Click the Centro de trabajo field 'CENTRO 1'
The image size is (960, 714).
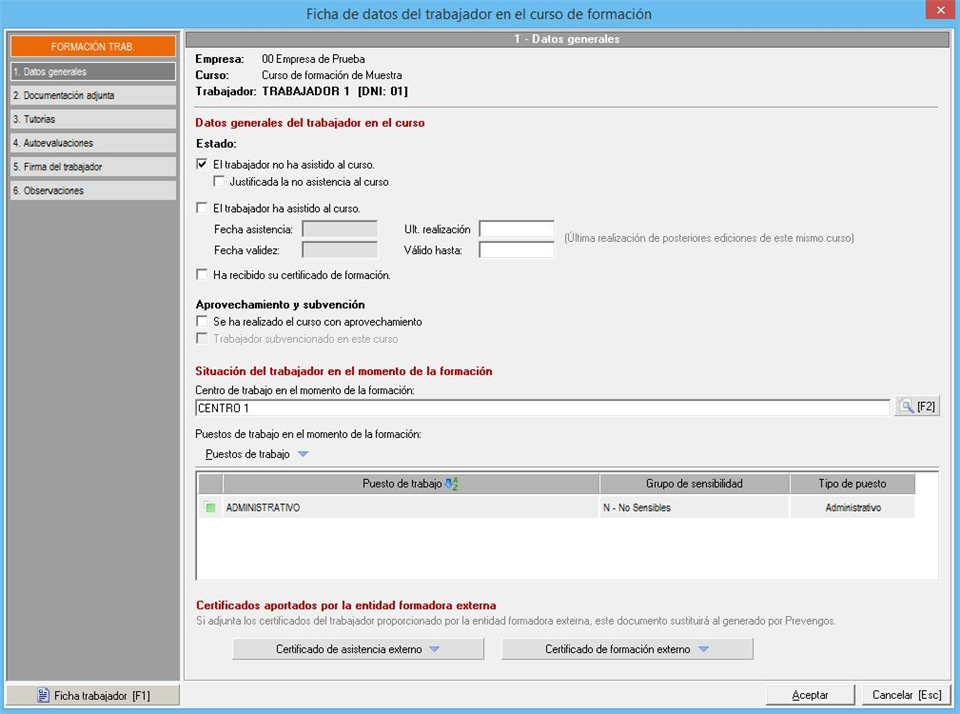pos(542,408)
